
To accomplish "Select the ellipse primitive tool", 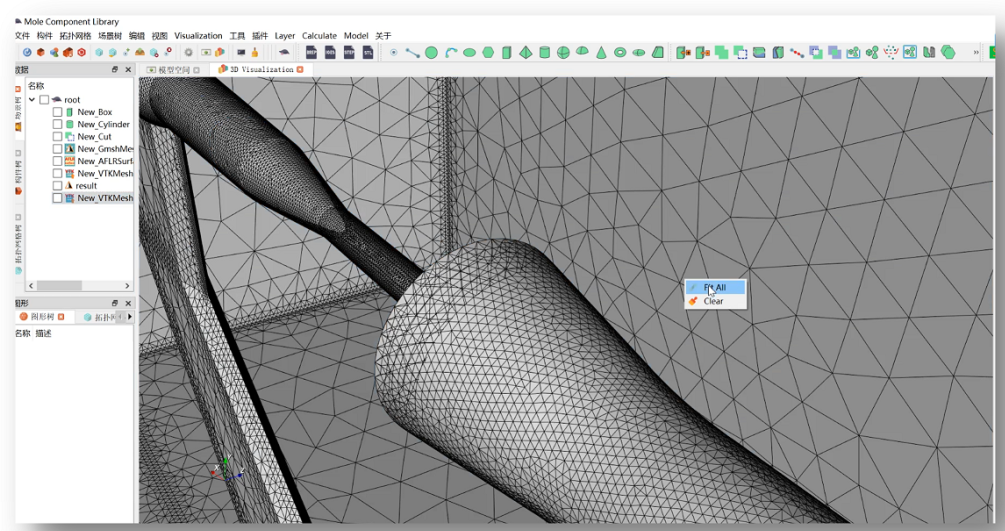I will click(469, 53).
